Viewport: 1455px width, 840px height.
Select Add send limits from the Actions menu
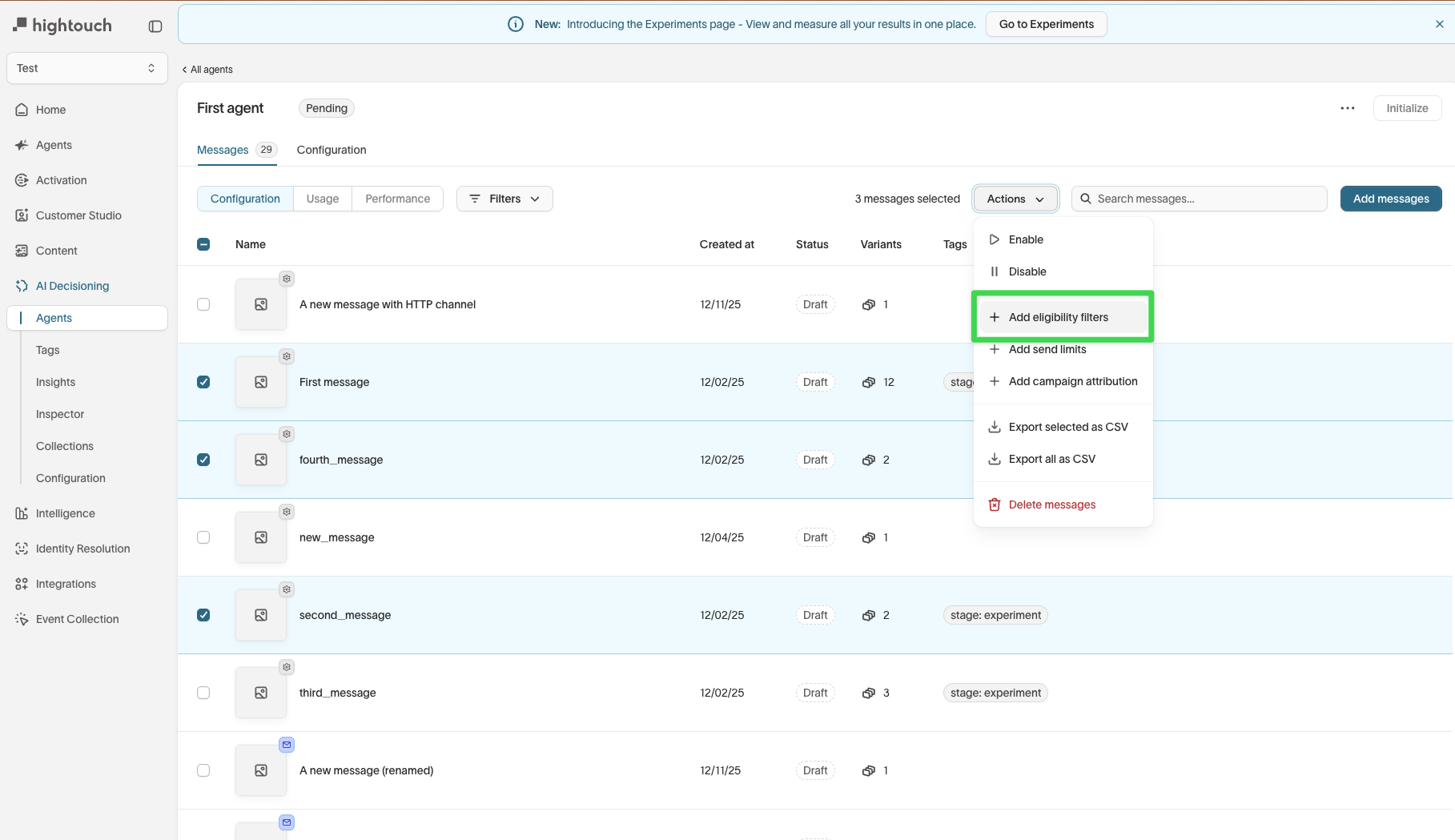[1047, 349]
